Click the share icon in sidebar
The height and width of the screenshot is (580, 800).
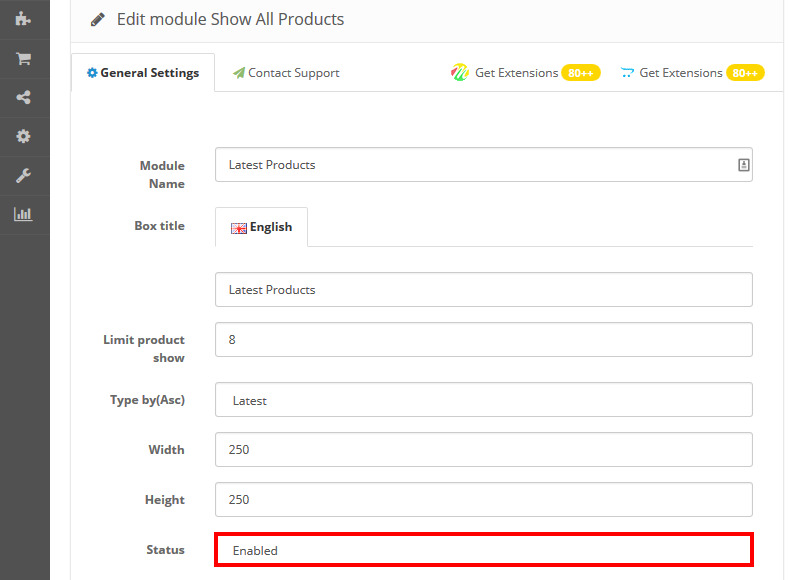pyautogui.click(x=23, y=97)
